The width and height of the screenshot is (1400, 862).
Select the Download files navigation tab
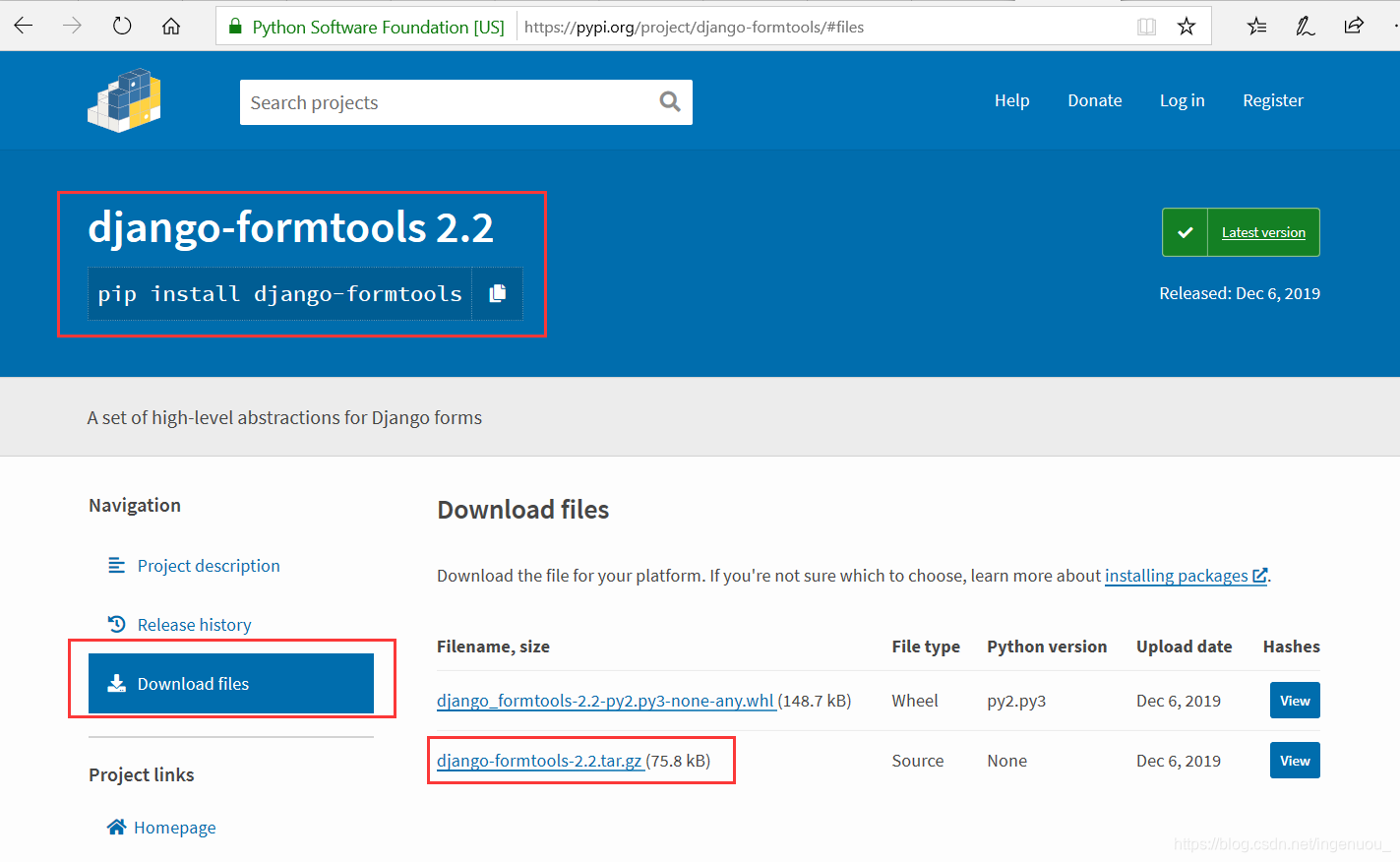[231, 683]
